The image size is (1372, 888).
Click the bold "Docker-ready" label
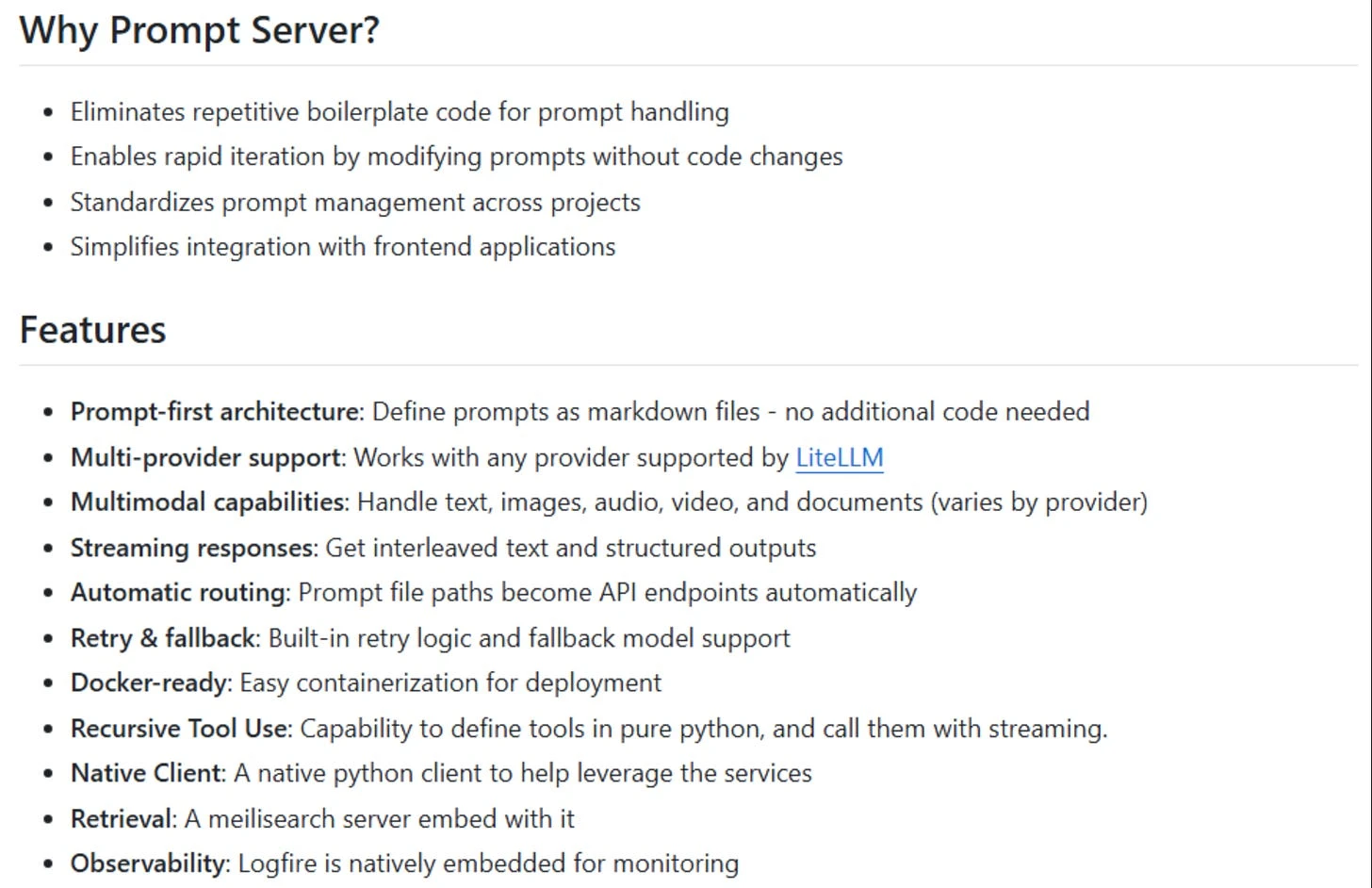pos(150,683)
